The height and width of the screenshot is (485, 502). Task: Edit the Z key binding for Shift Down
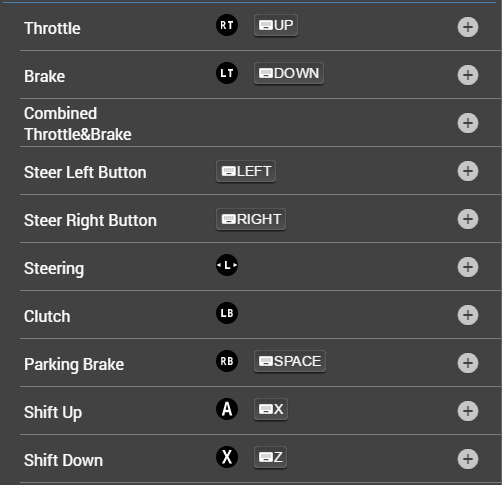tap(270, 457)
